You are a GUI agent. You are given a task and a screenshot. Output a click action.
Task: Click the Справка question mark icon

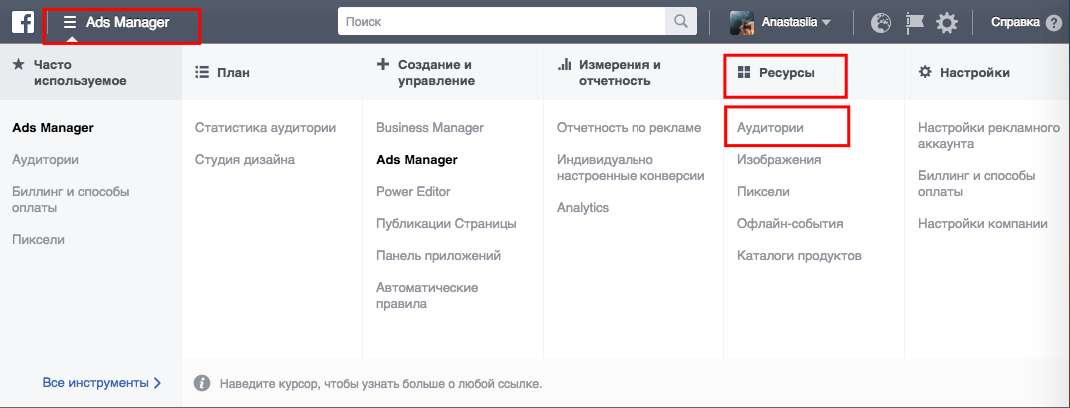(1053, 22)
